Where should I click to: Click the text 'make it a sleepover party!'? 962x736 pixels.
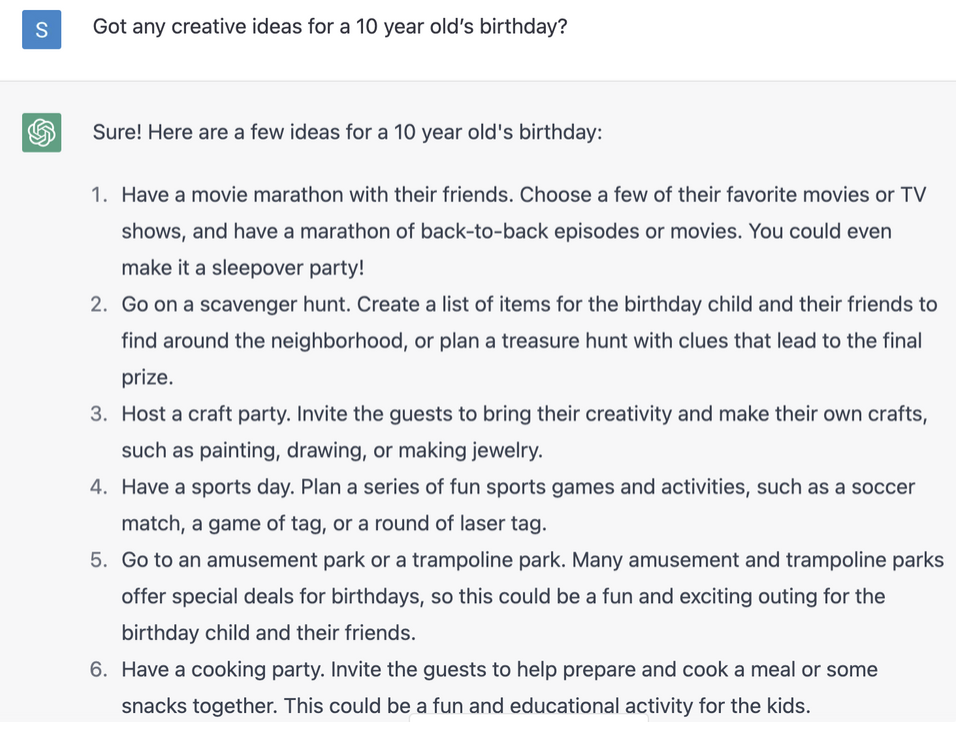243,268
